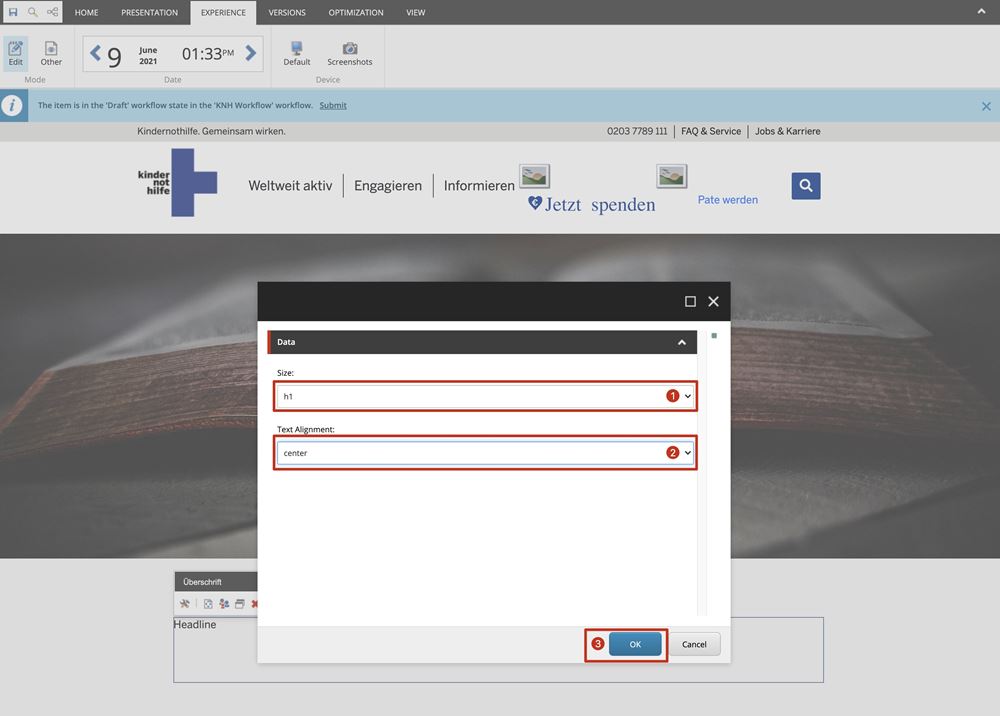Click the blue search button on website
The height and width of the screenshot is (716, 1000).
(x=806, y=186)
